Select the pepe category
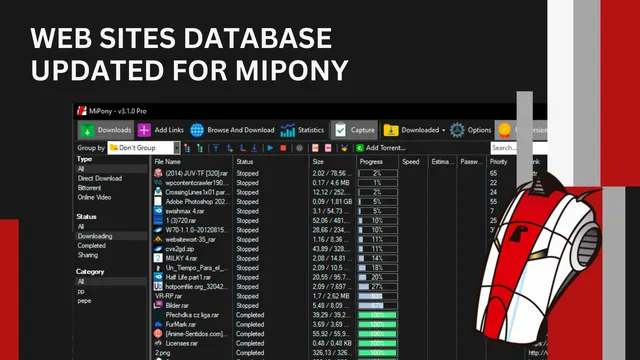This screenshot has height=360, width=640. click(84, 301)
